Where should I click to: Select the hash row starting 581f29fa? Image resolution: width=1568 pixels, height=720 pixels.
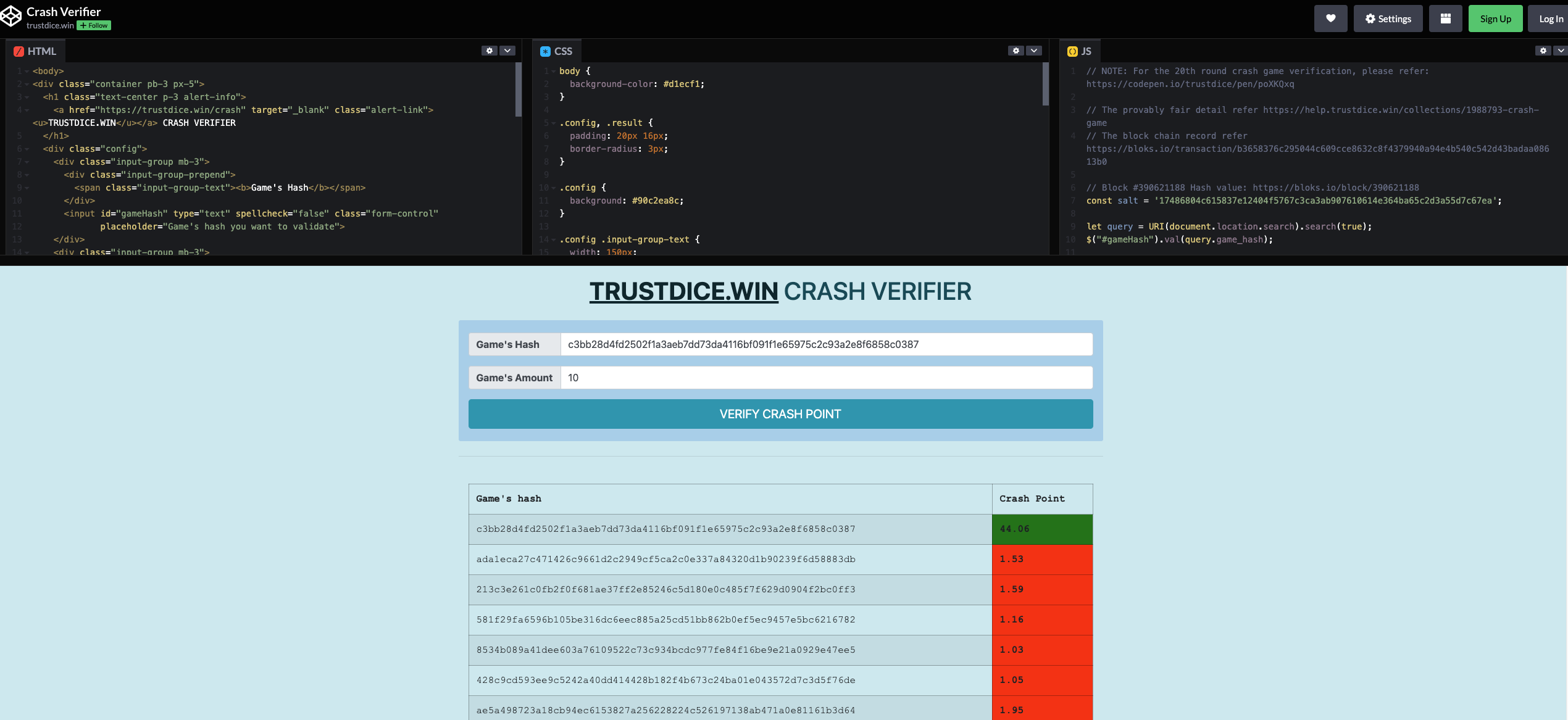tap(730, 620)
